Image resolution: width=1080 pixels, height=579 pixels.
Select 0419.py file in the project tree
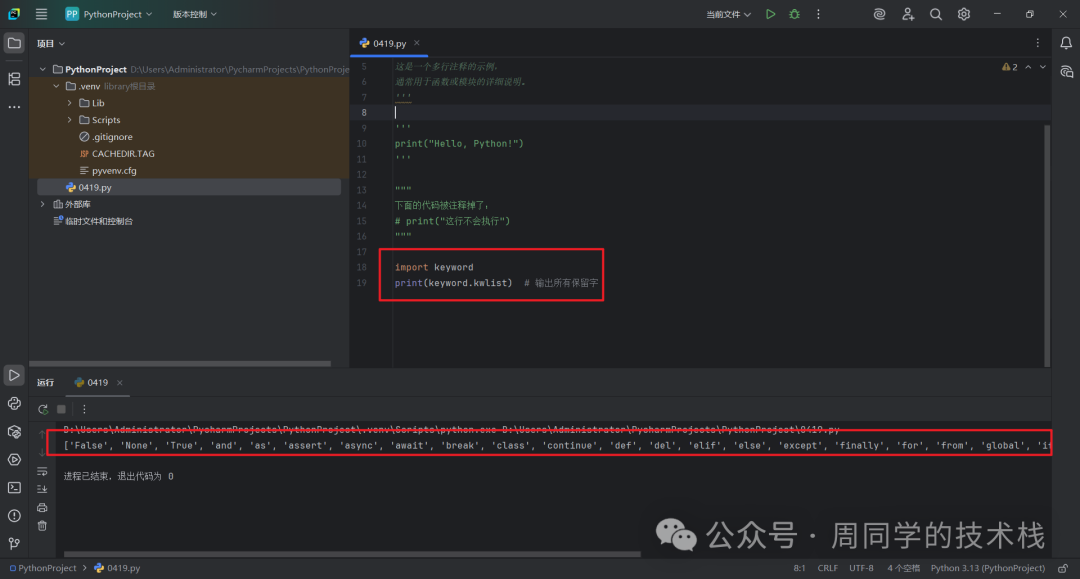tap(94, 187)
